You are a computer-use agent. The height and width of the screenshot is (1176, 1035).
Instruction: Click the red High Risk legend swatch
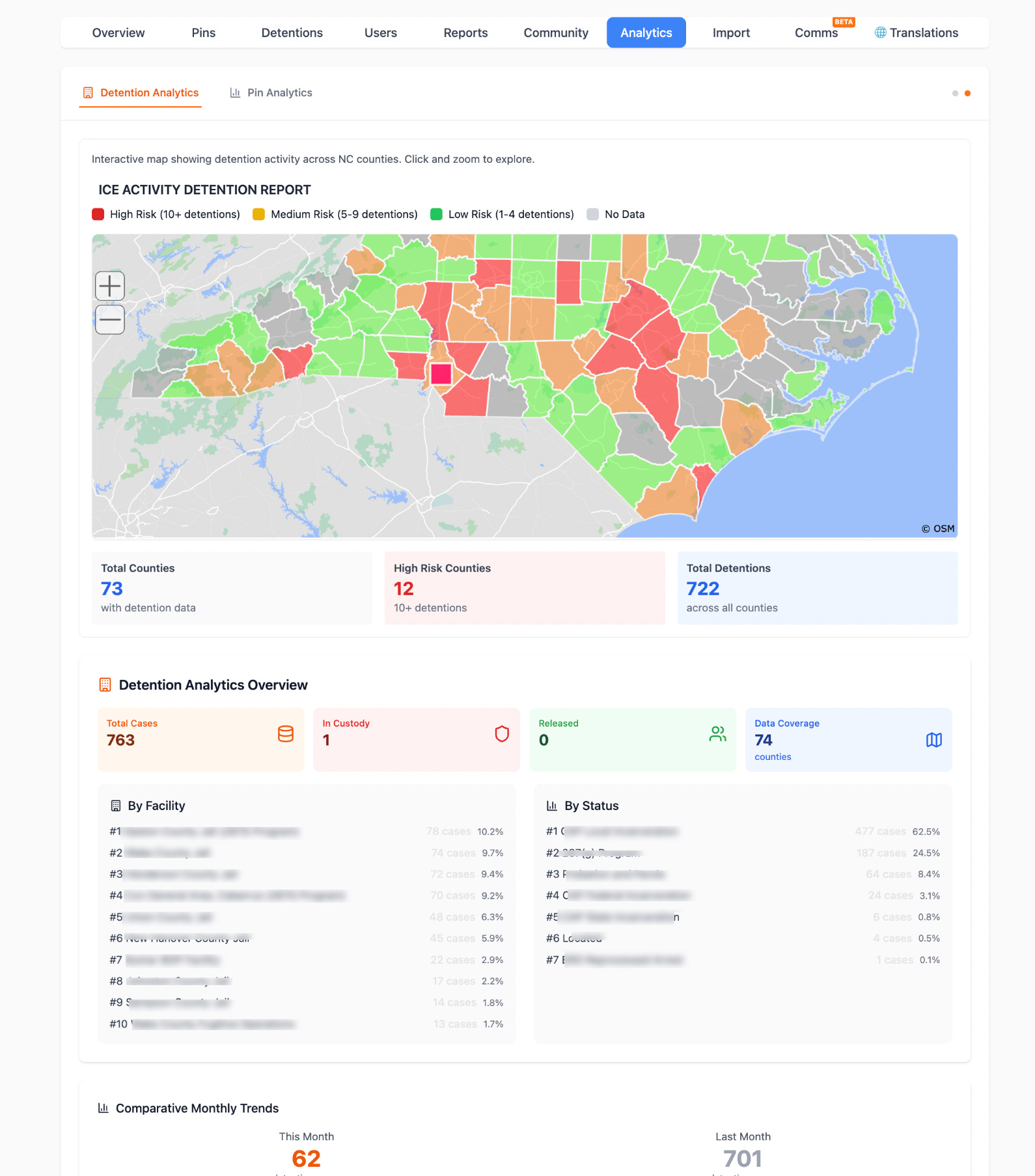pyautogui.click(x=98, y=214)
